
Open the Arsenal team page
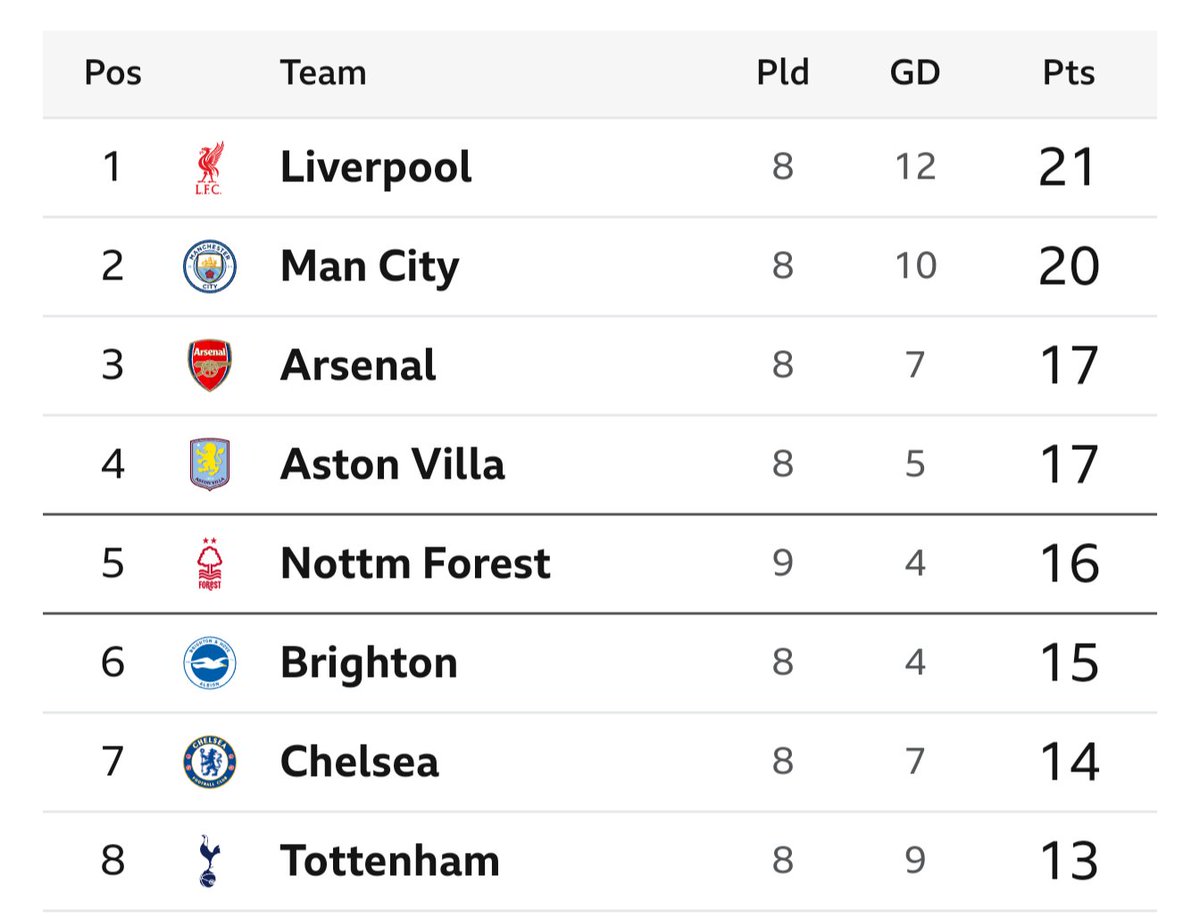point(358,365)
